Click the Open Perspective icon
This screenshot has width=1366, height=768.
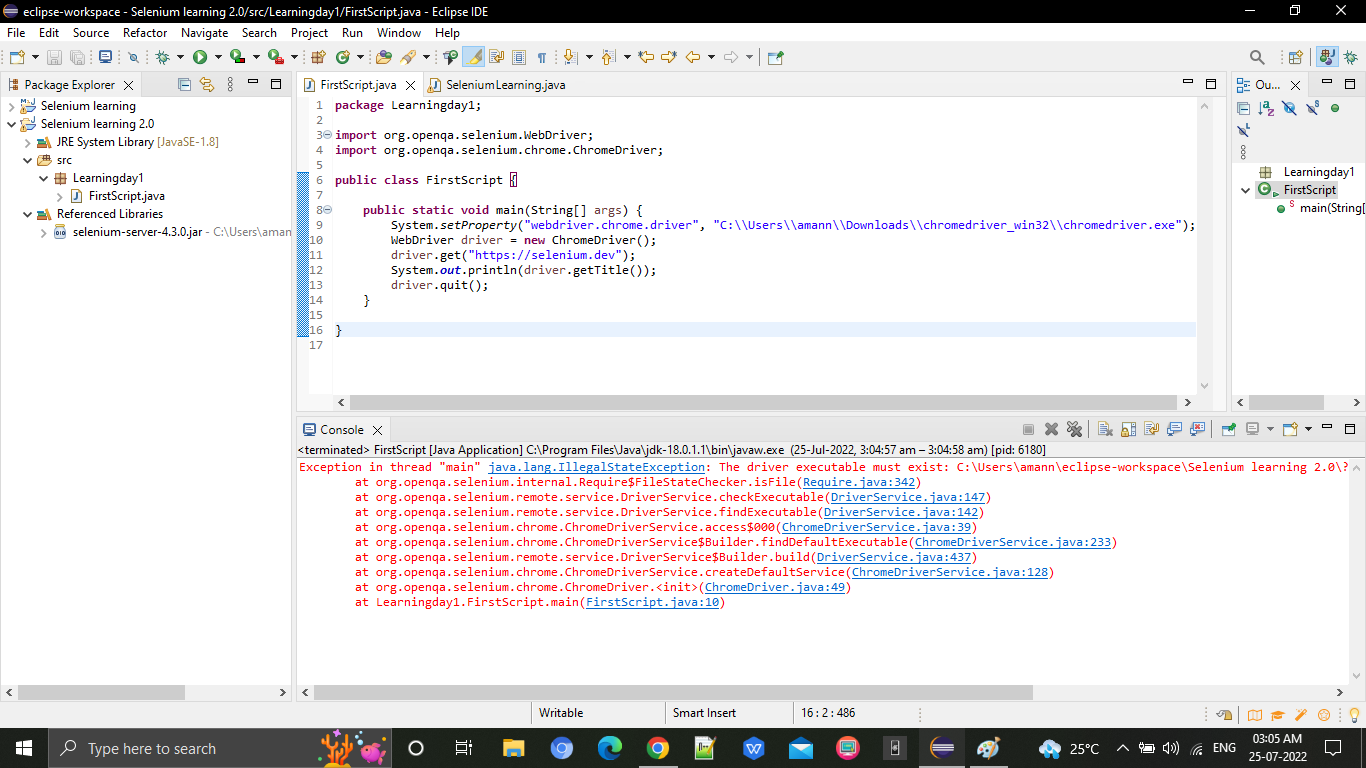tap(1295, 57)
